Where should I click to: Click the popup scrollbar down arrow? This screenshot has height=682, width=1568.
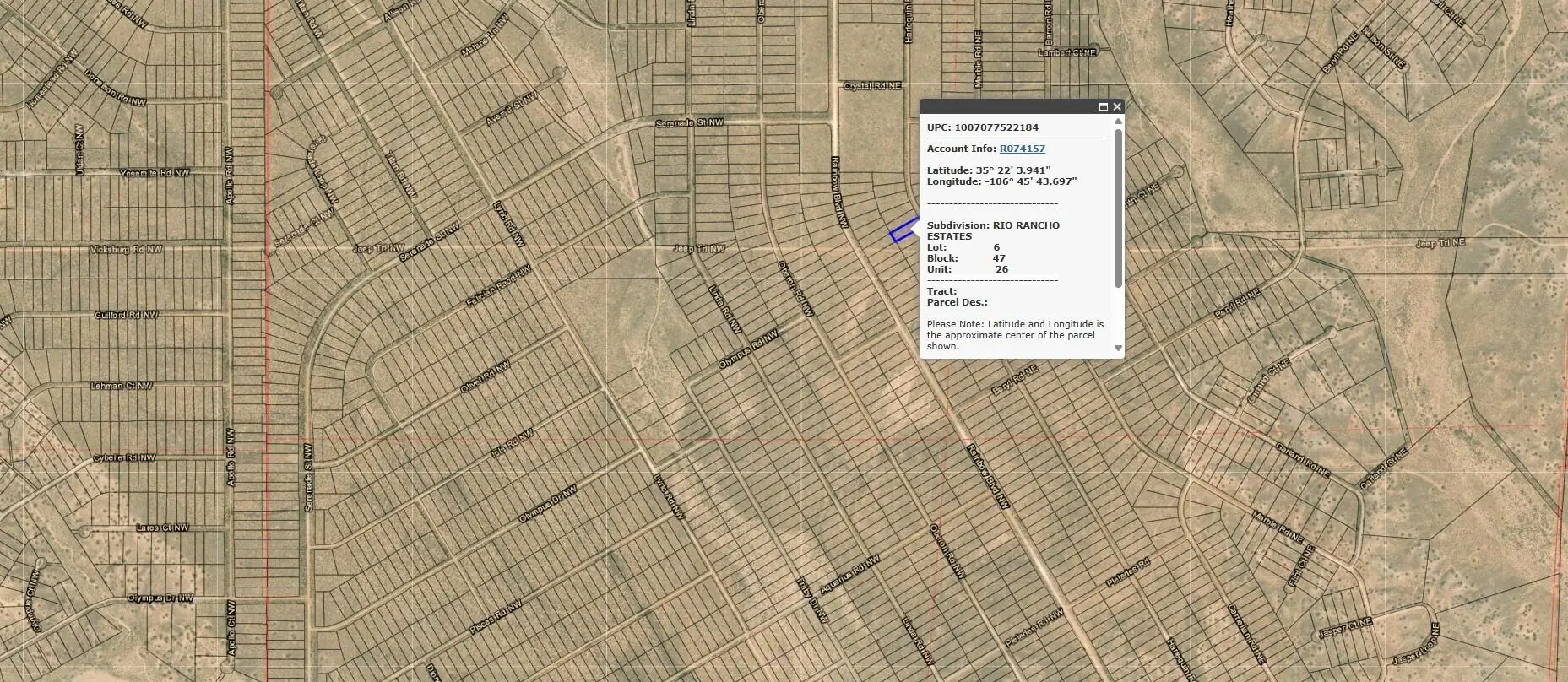(x=1118, y=348)
